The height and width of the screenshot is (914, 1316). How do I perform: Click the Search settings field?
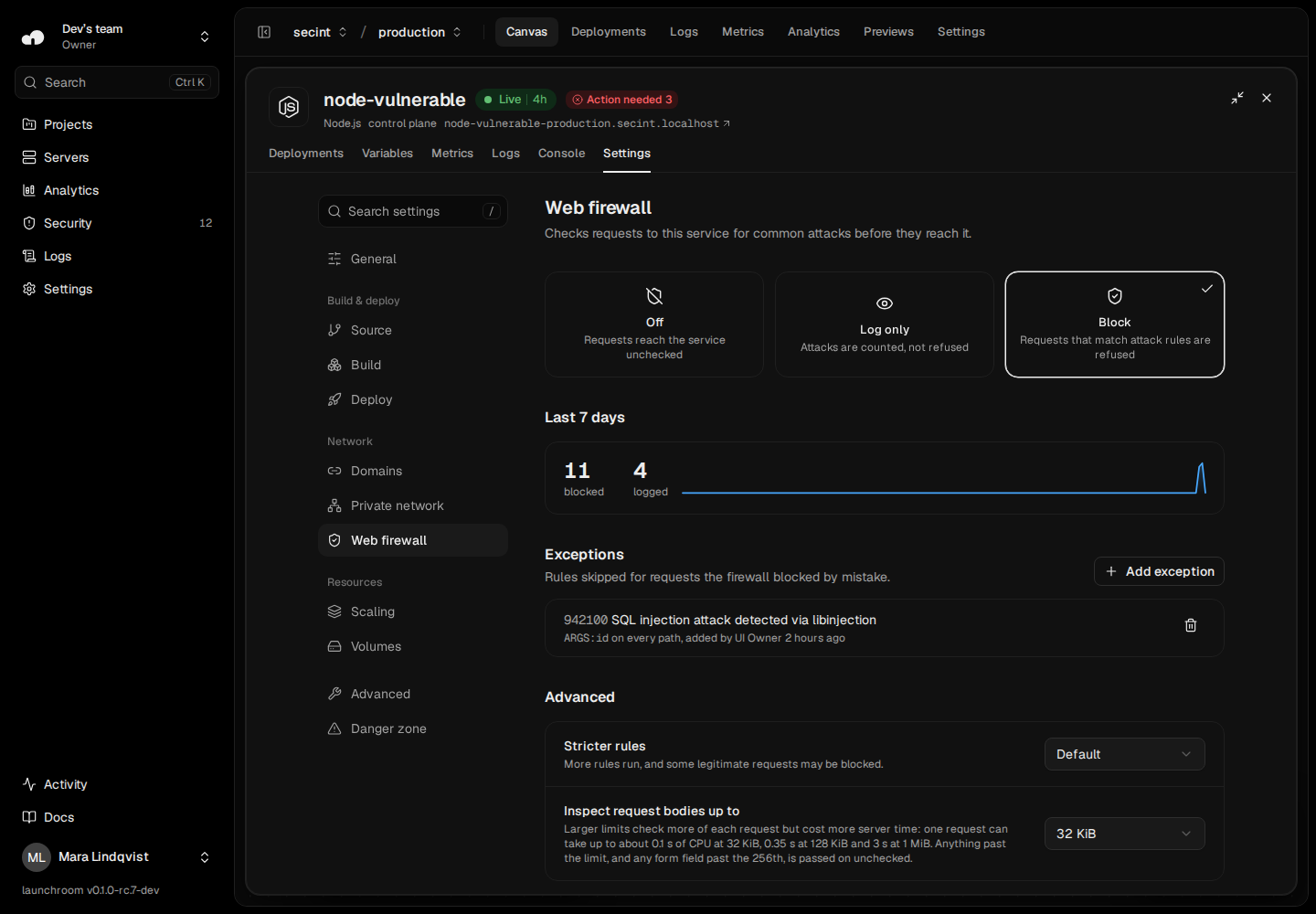coord(413,211)
